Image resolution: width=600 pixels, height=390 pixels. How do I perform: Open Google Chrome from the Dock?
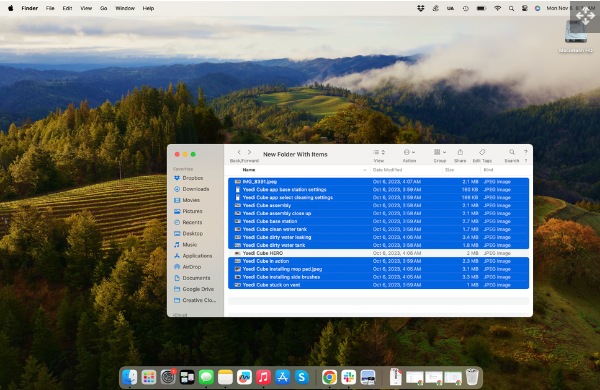coord(329,377)
